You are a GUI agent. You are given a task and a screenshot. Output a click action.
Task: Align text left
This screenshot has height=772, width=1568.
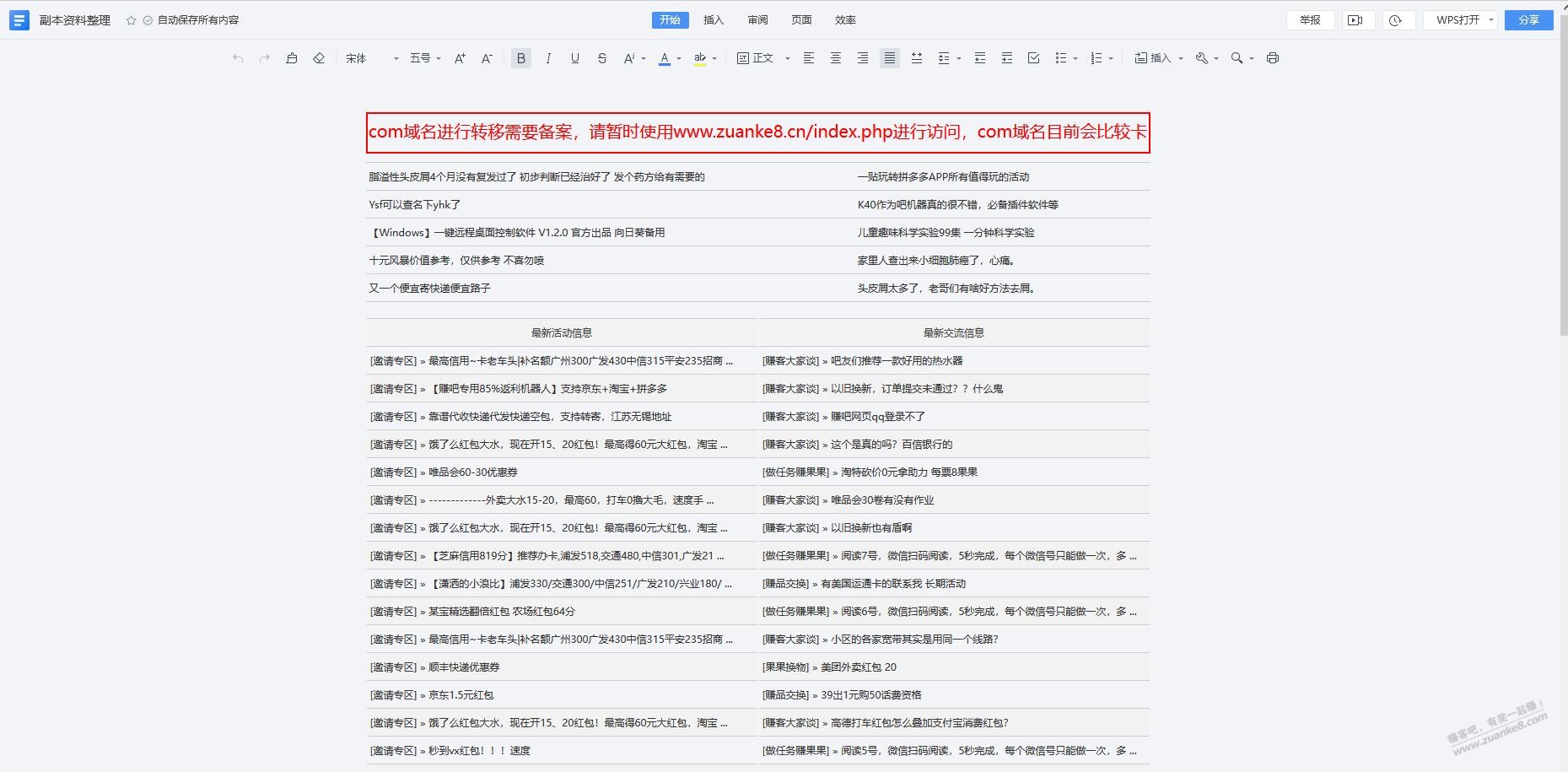click(809, 58)
